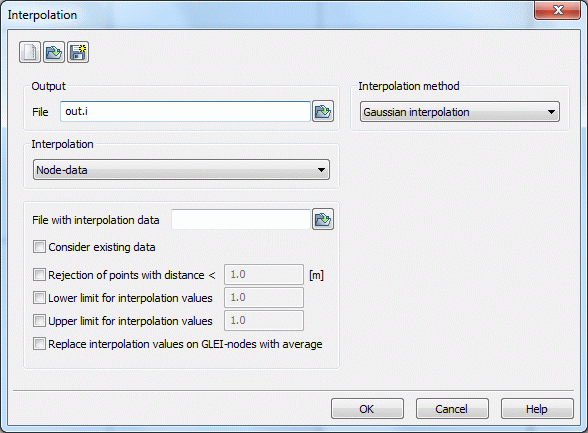The image size is (588, 433).
Task: Check Upper limit for interpolation values
Action: point(39,321)
